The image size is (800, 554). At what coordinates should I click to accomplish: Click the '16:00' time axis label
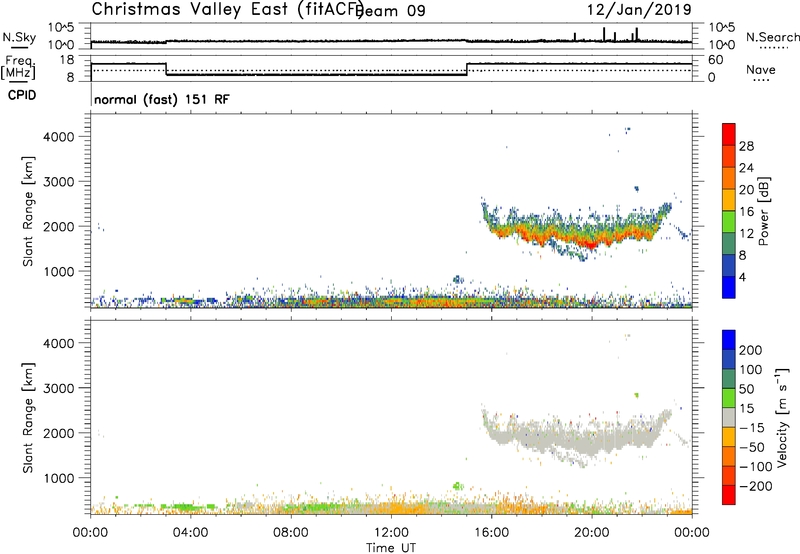tap(491, 533)
